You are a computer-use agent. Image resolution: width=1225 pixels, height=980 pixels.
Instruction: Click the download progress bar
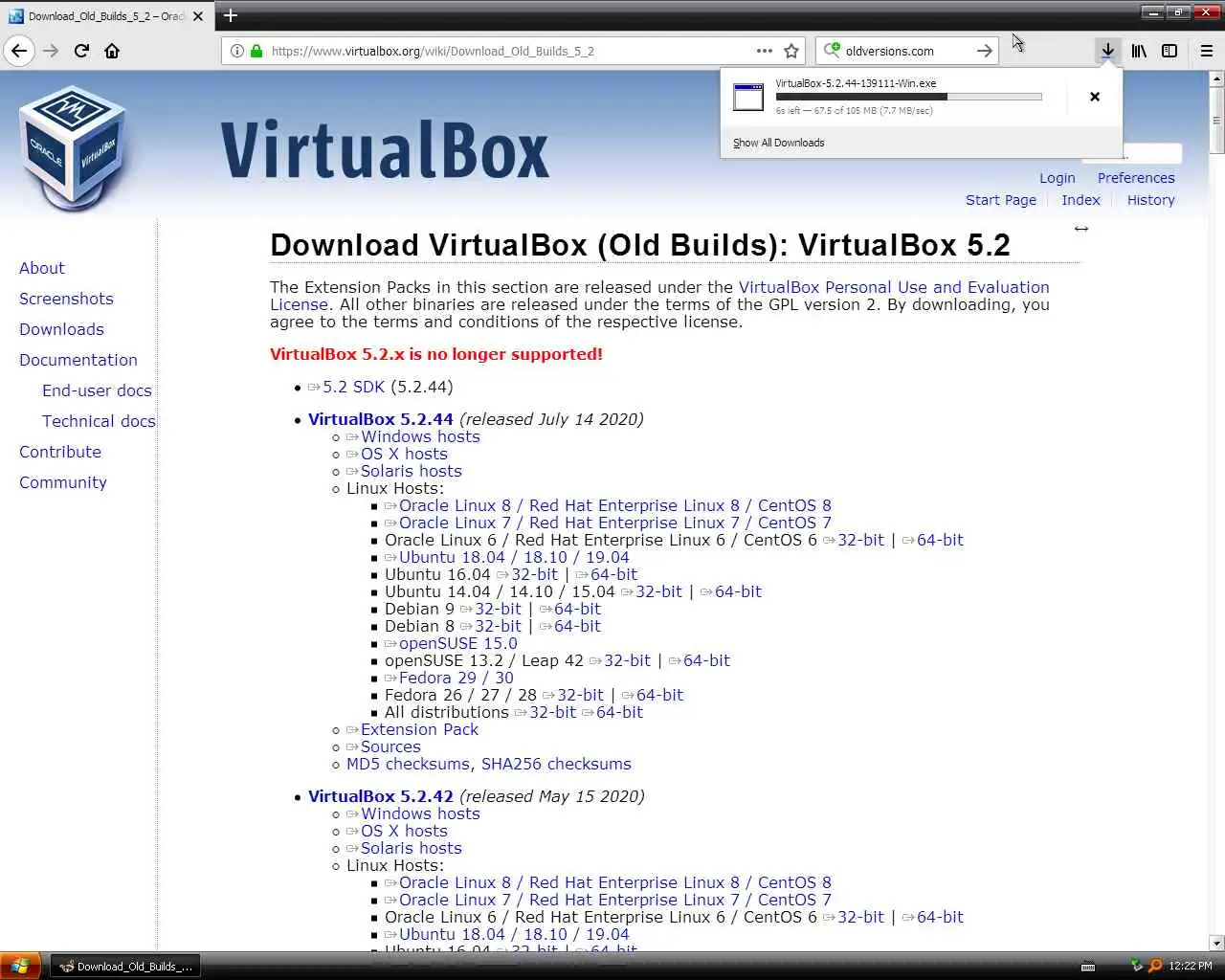pos(908,97)
